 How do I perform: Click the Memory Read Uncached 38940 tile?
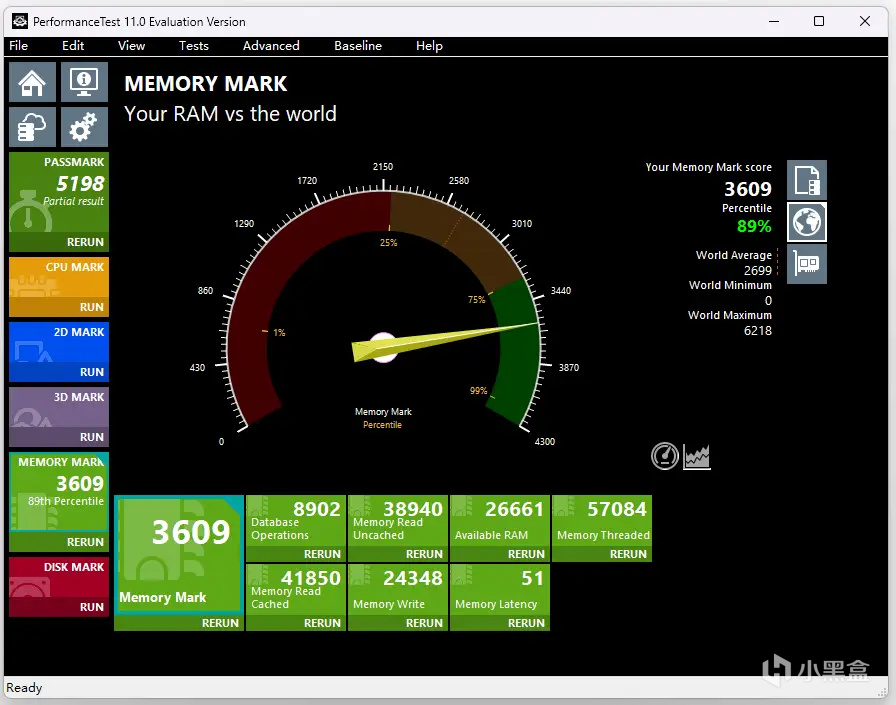398,521
